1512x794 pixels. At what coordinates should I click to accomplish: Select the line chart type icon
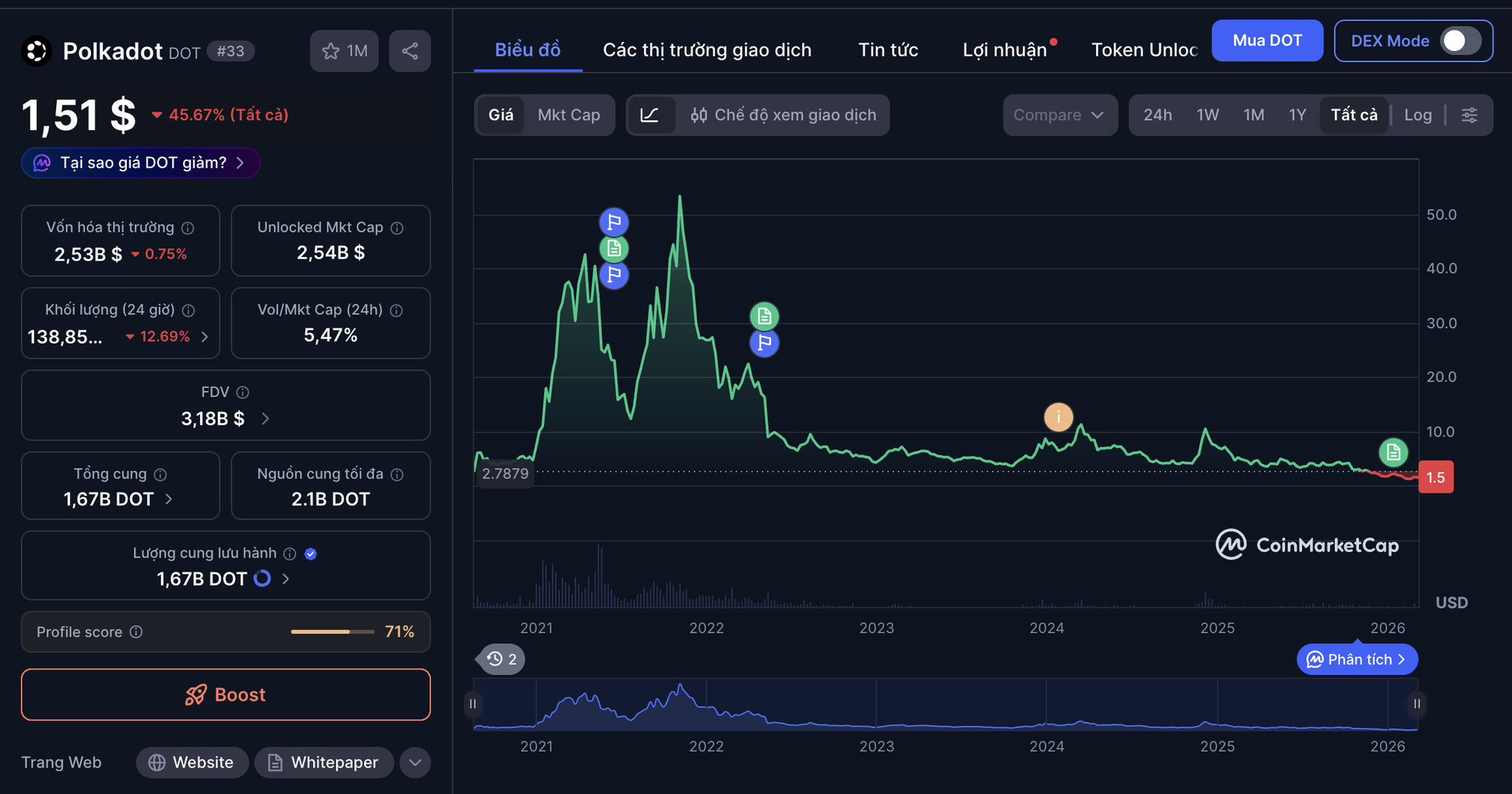click(x=650, y=115)
